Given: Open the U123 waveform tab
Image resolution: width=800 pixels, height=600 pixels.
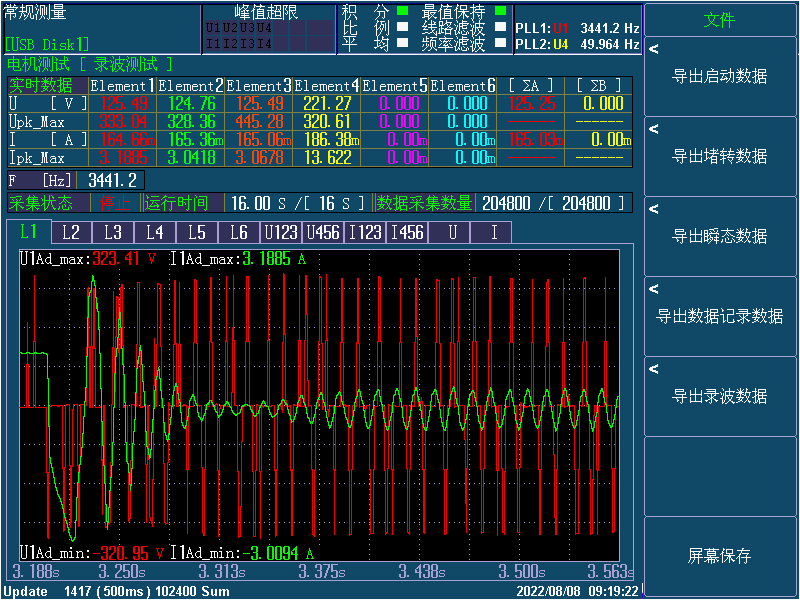Looking at the screenshot, I should tap(281, 233).
